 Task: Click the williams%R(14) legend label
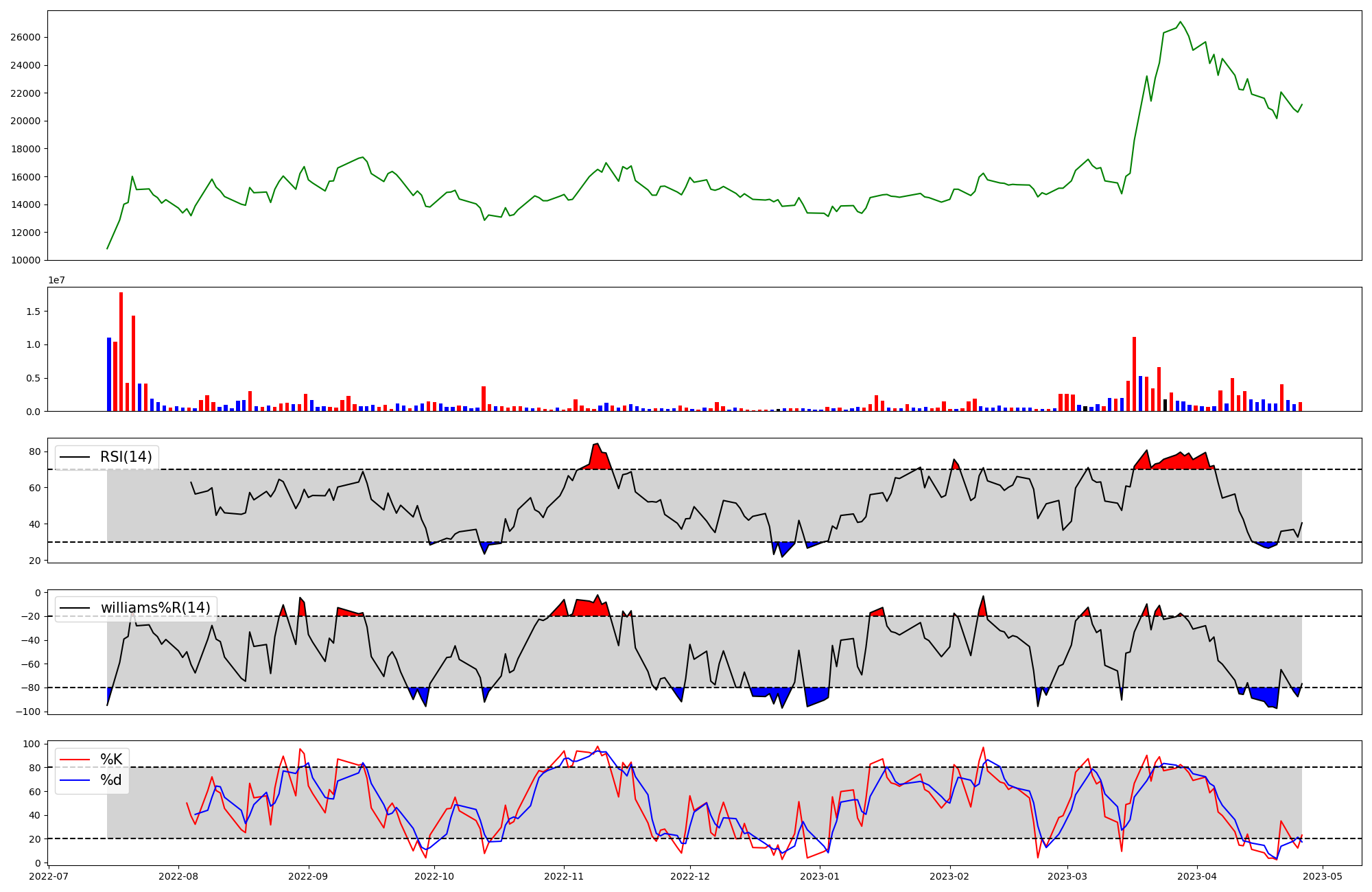click(x=155, y=608)
